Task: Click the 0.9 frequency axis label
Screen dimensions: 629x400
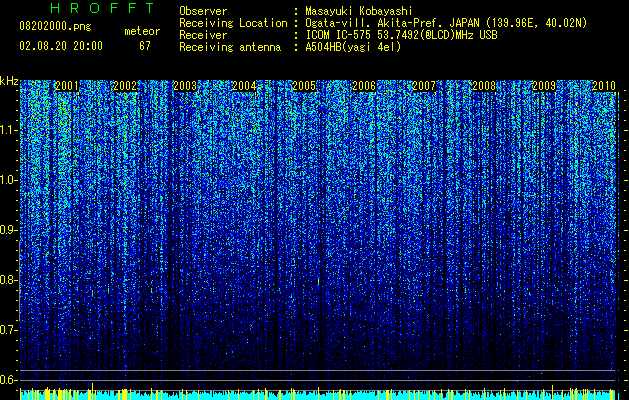Action: point(8,230)
